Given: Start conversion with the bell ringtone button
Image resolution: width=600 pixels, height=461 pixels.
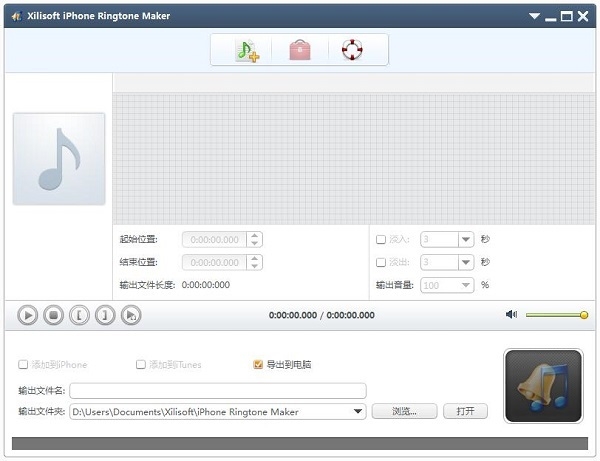Looking at the screenshot, I should pos(543,386).
